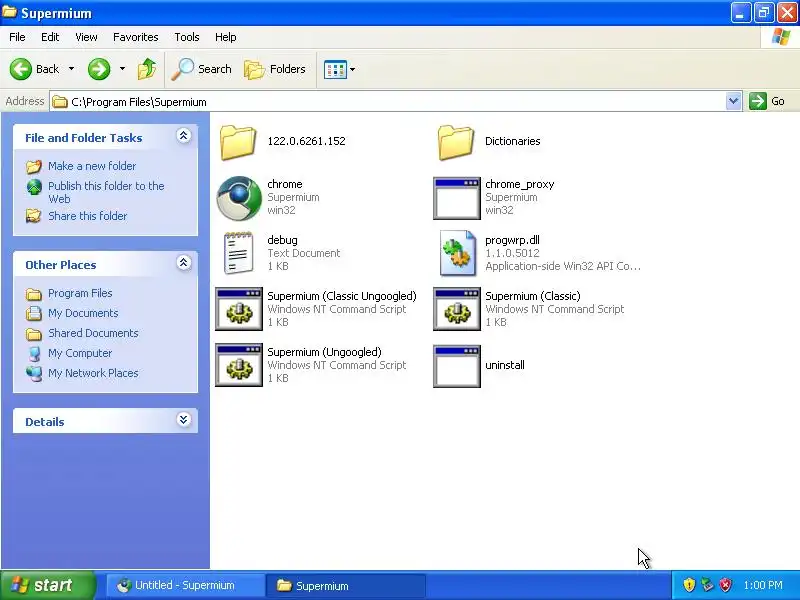
Task: Click the Shared Documents folder icon
Action: click(34, 334)
